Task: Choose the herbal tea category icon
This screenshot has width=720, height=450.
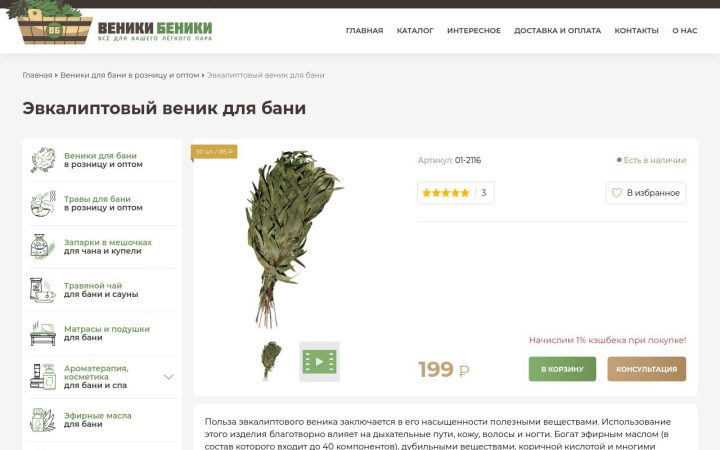Action: point(43,290)
